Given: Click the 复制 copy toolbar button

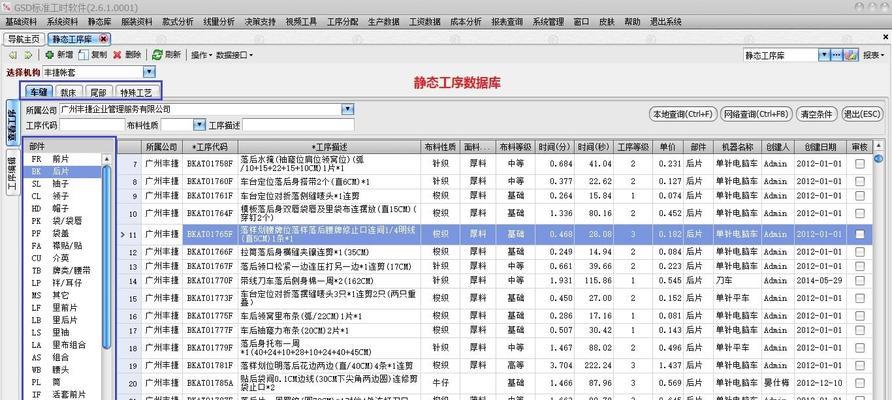Looking at the screenshot, I should (x=93, y=55).
